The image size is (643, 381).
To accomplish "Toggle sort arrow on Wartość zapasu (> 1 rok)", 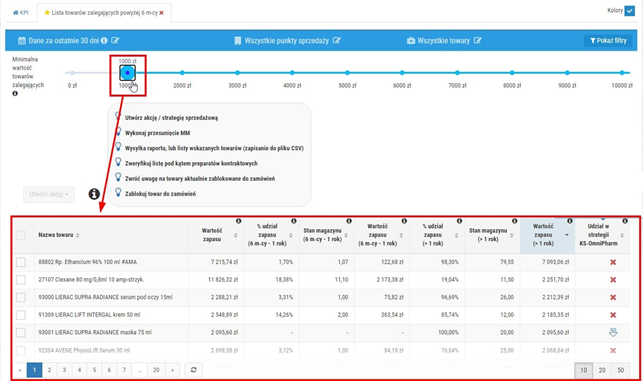I will pos(567,235).
